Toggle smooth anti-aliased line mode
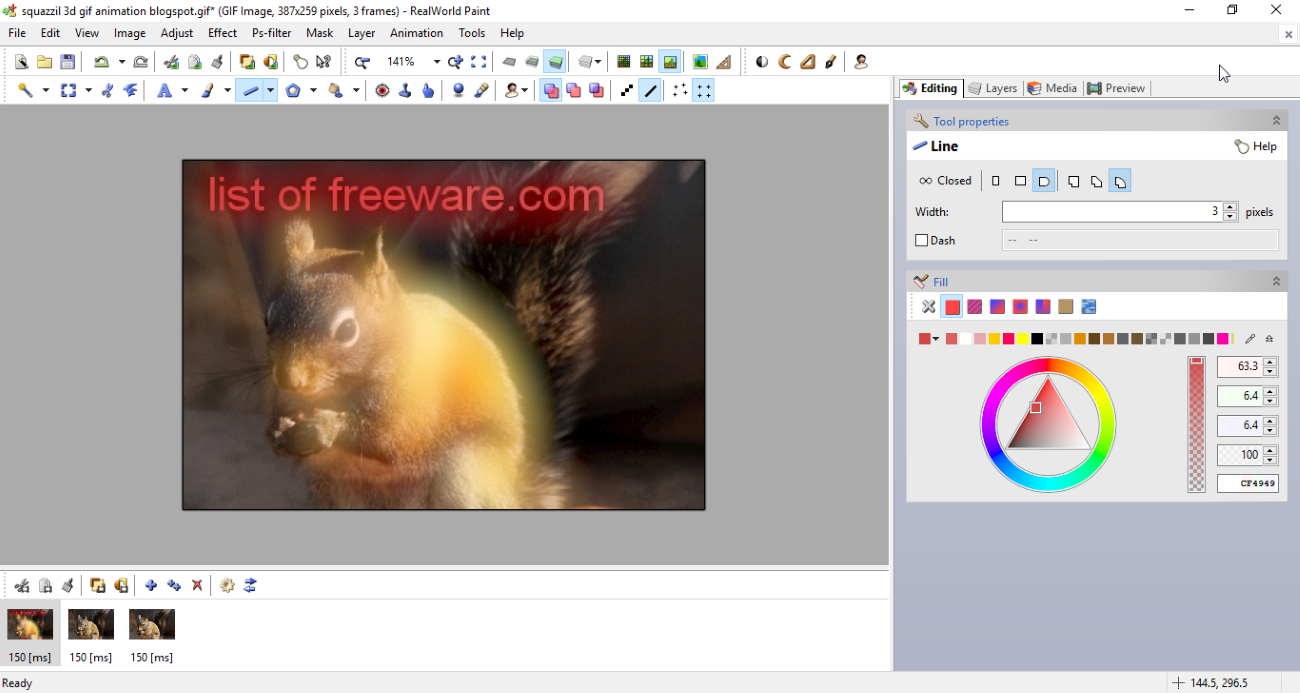The height and width of the screenshot is (693, 1300). (x=651, y=90)
